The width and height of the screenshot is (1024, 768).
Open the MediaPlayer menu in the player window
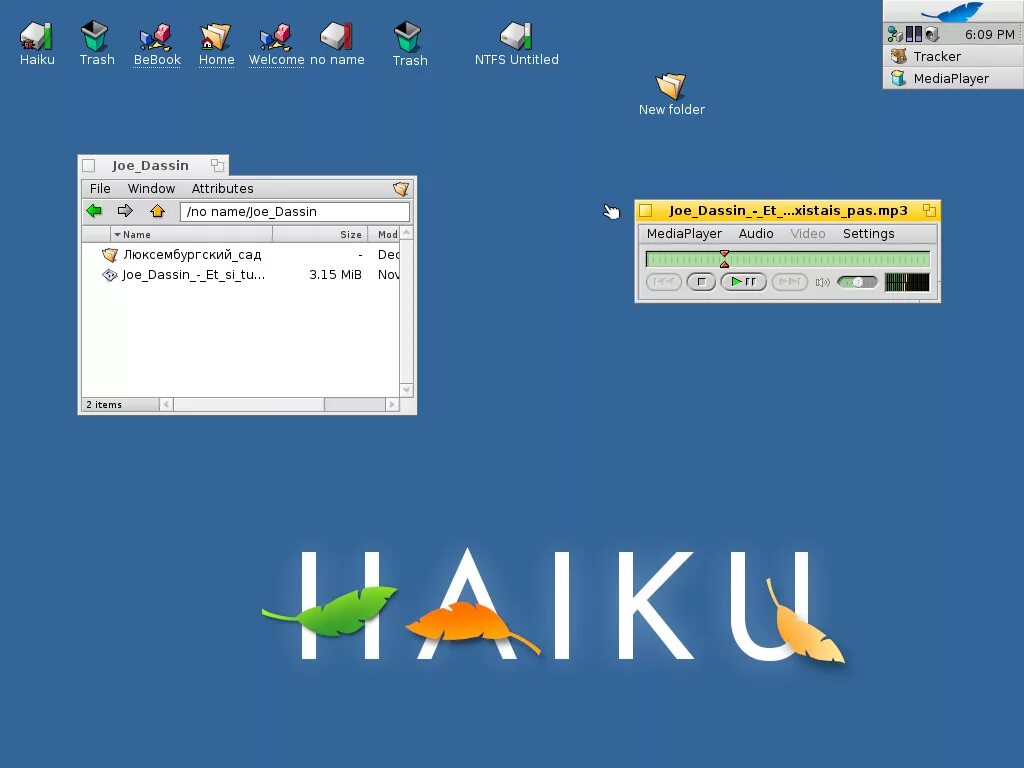pyautogui.click(x=684, y=234)
